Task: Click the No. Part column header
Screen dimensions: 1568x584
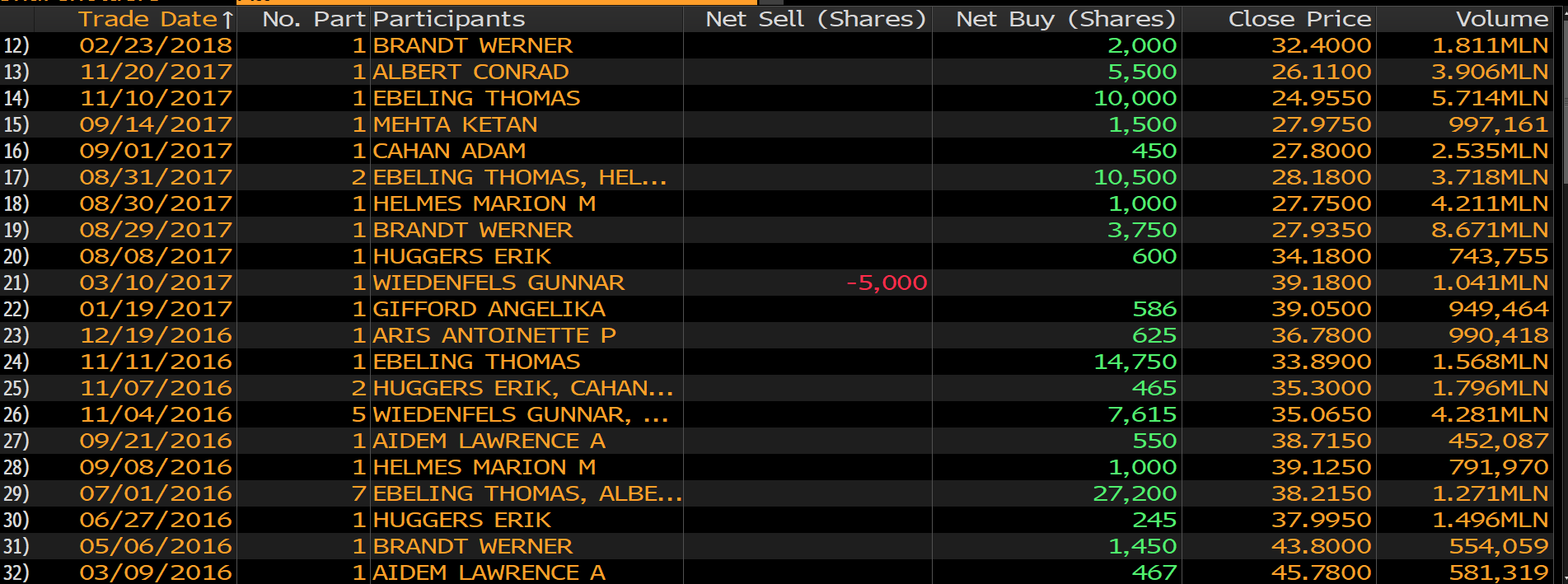Action: click(x=313, y=19)
